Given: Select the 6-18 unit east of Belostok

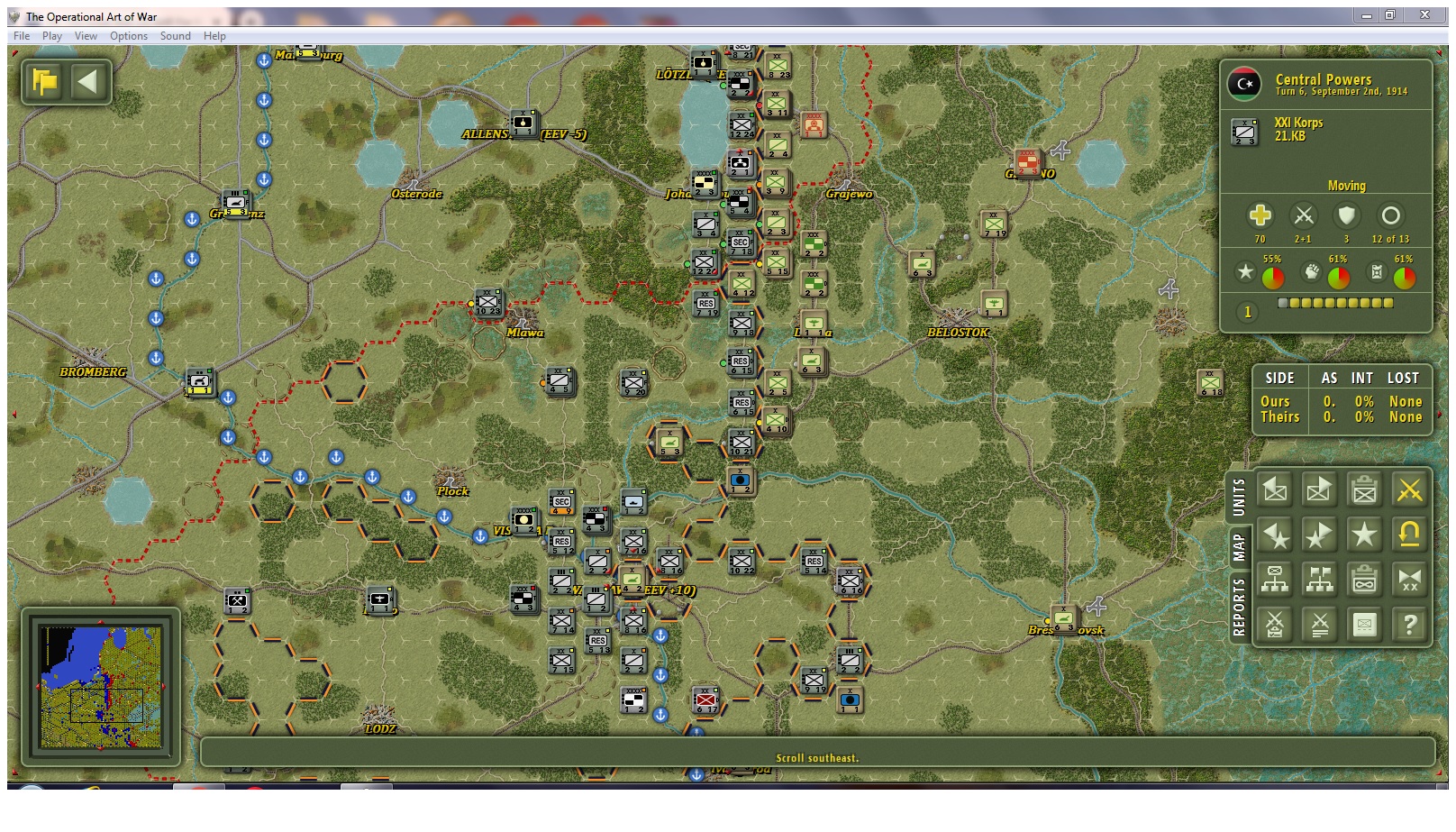Looking at the screenshot, I should (1210, 382).
